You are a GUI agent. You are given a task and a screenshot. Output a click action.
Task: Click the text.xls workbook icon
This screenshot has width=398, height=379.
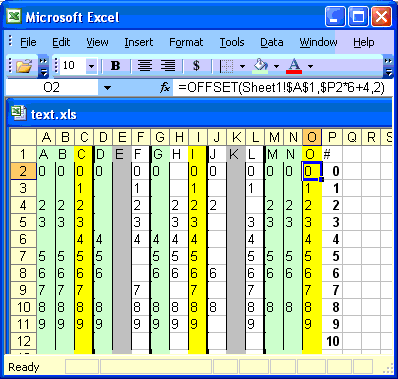point(18,113)
